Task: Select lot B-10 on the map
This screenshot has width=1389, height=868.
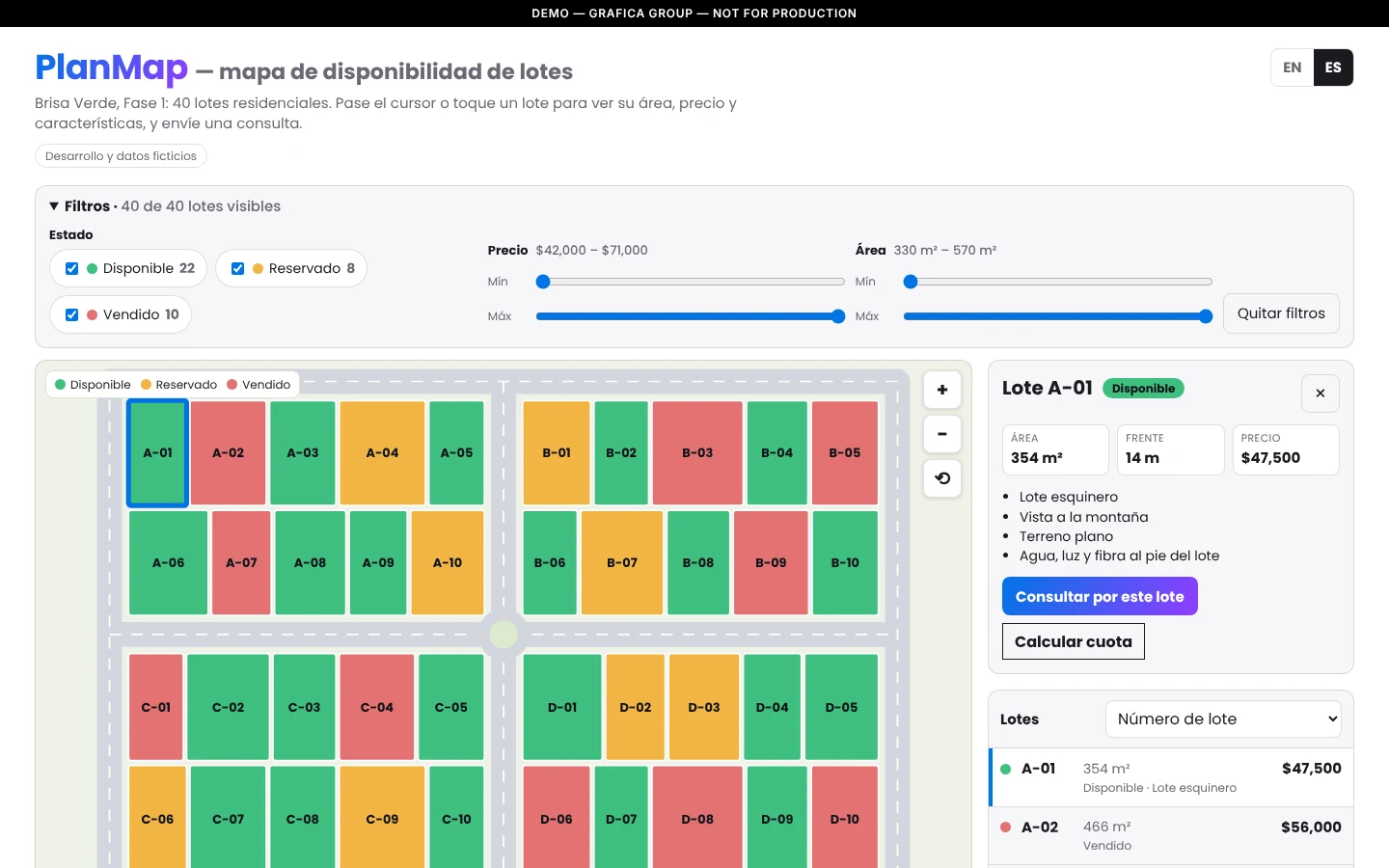Action: [x=845, y=563]
